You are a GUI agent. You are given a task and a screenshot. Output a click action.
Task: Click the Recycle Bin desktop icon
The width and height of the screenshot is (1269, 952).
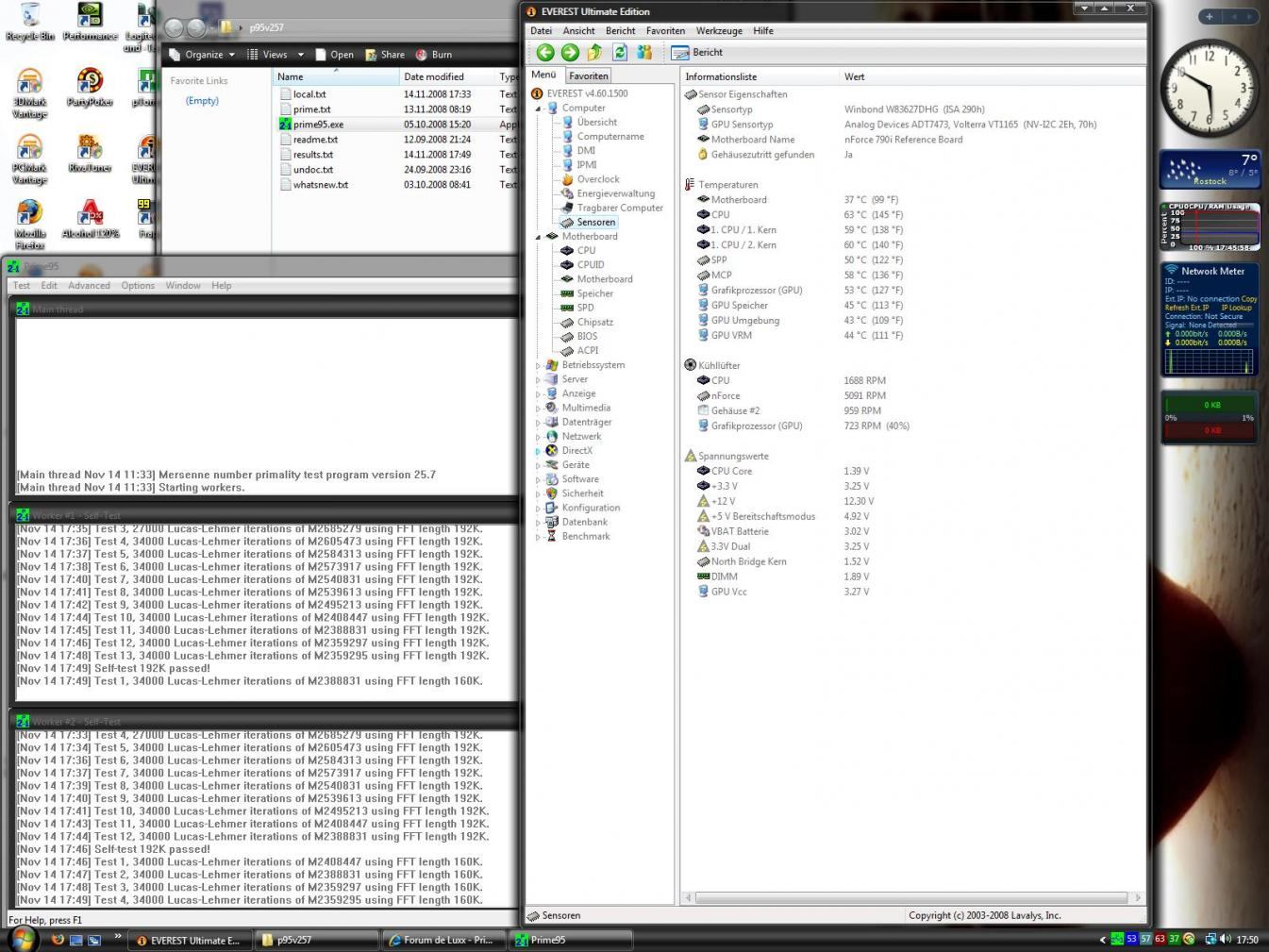coord(29,23)
